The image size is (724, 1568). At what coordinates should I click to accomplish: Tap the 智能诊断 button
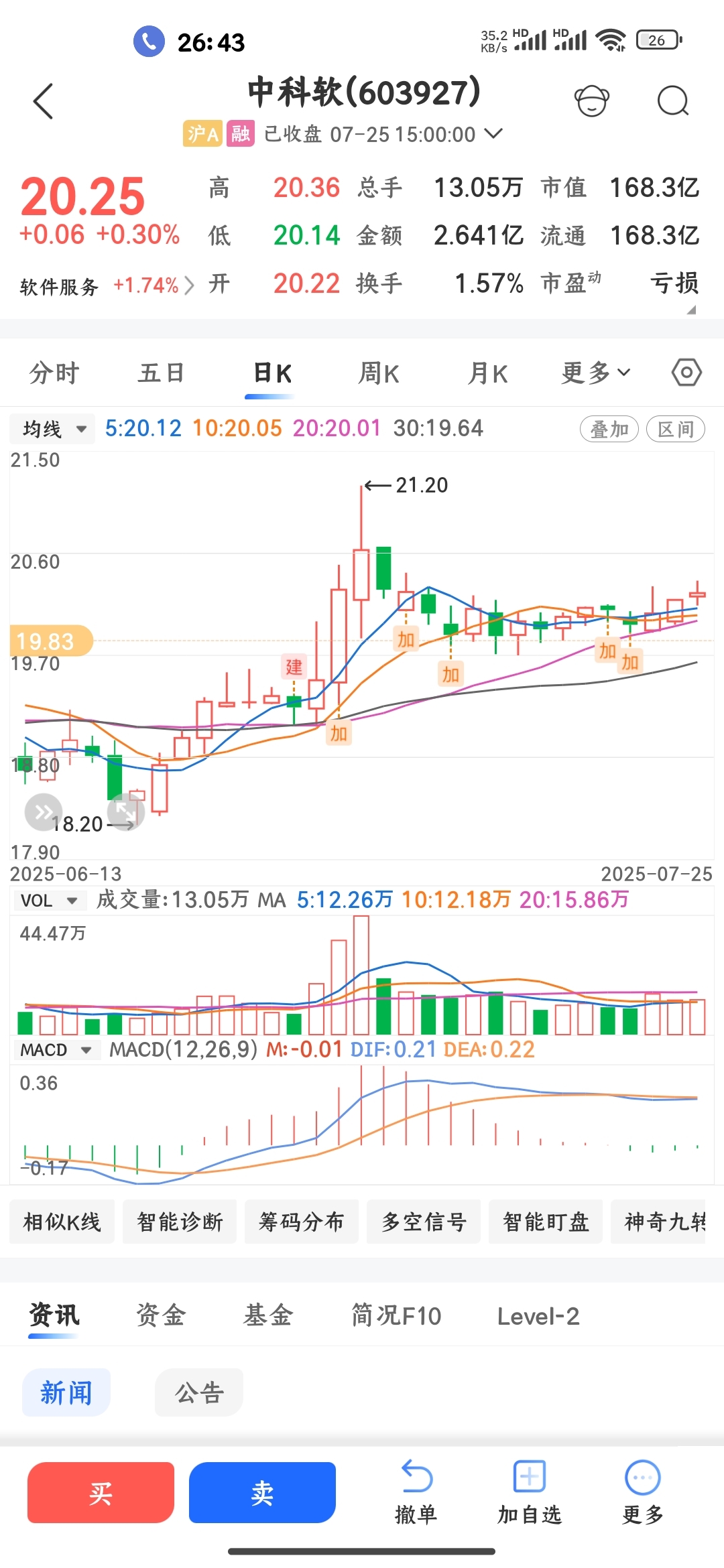point(180,1222)
